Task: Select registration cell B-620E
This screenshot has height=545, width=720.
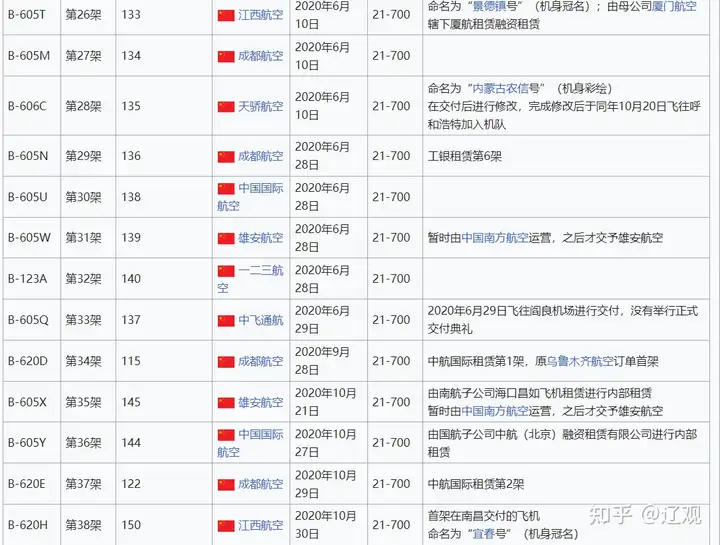Action: pos(32,484)
